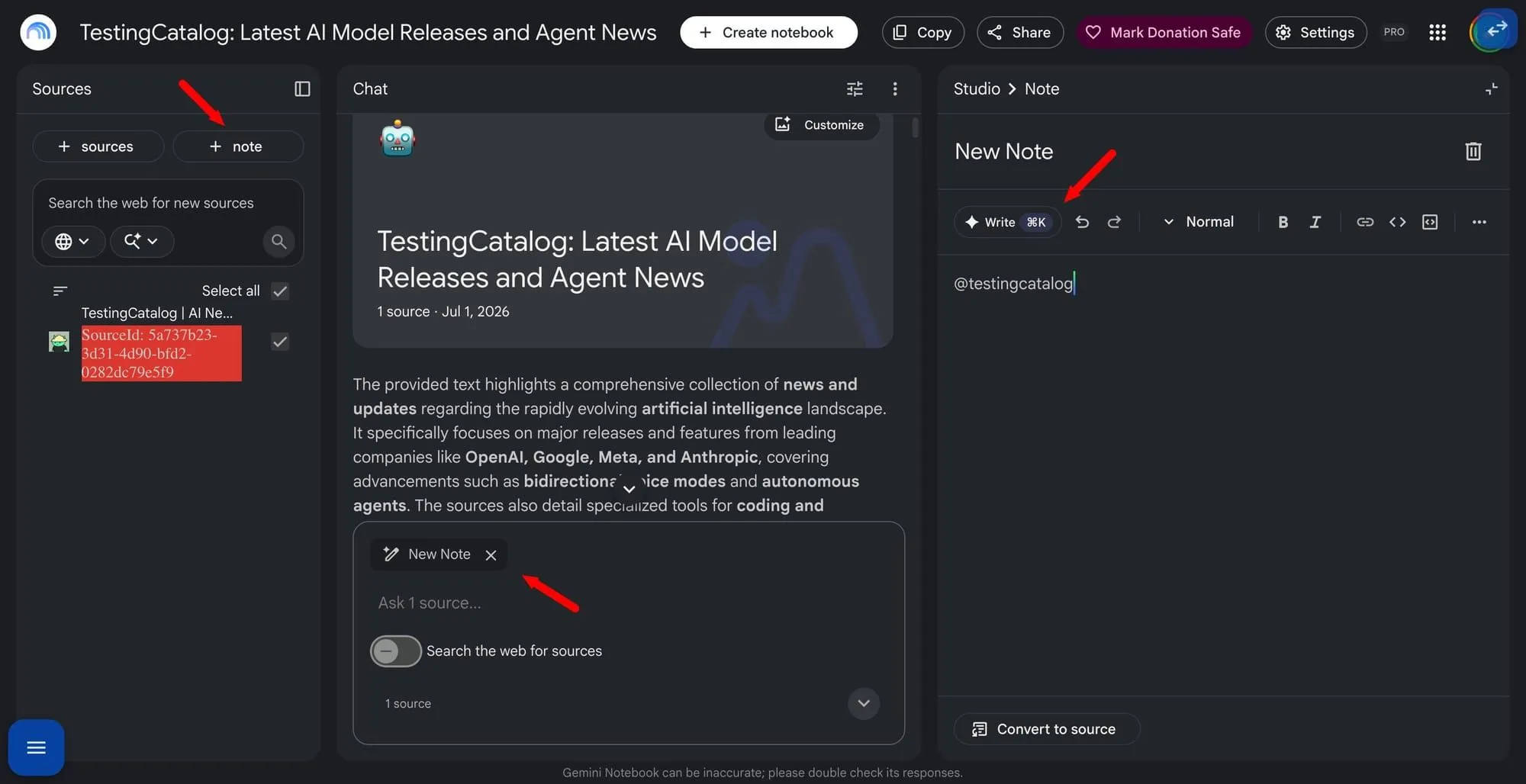Uncheck the TestingCatalog source checkbox
The image size is (1526, 784).
coord(280,342)
